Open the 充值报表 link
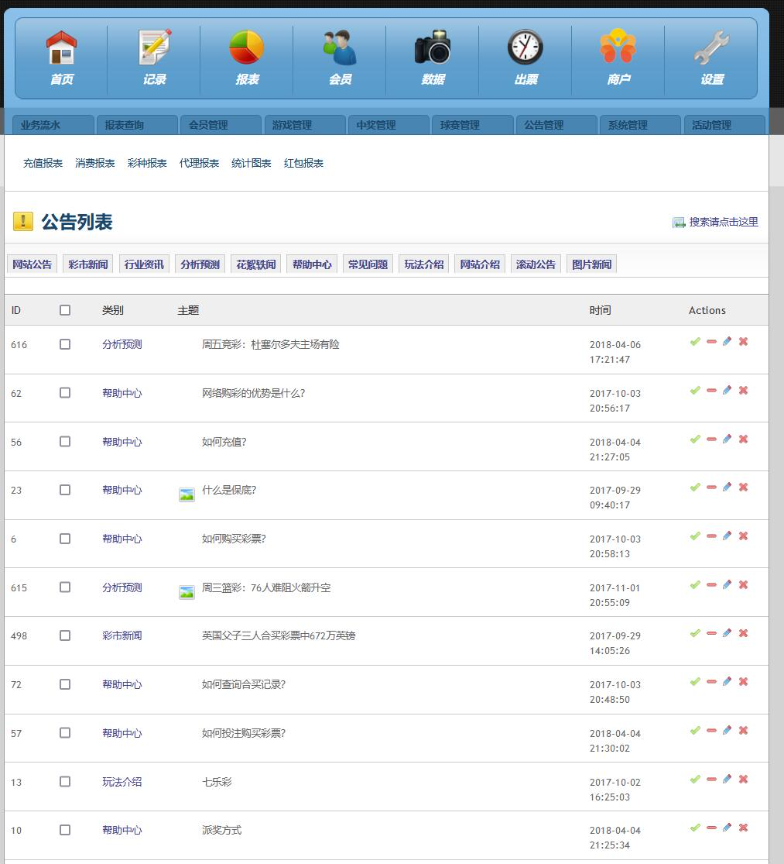This screenshot has height=864, width=784. [43, 163]
